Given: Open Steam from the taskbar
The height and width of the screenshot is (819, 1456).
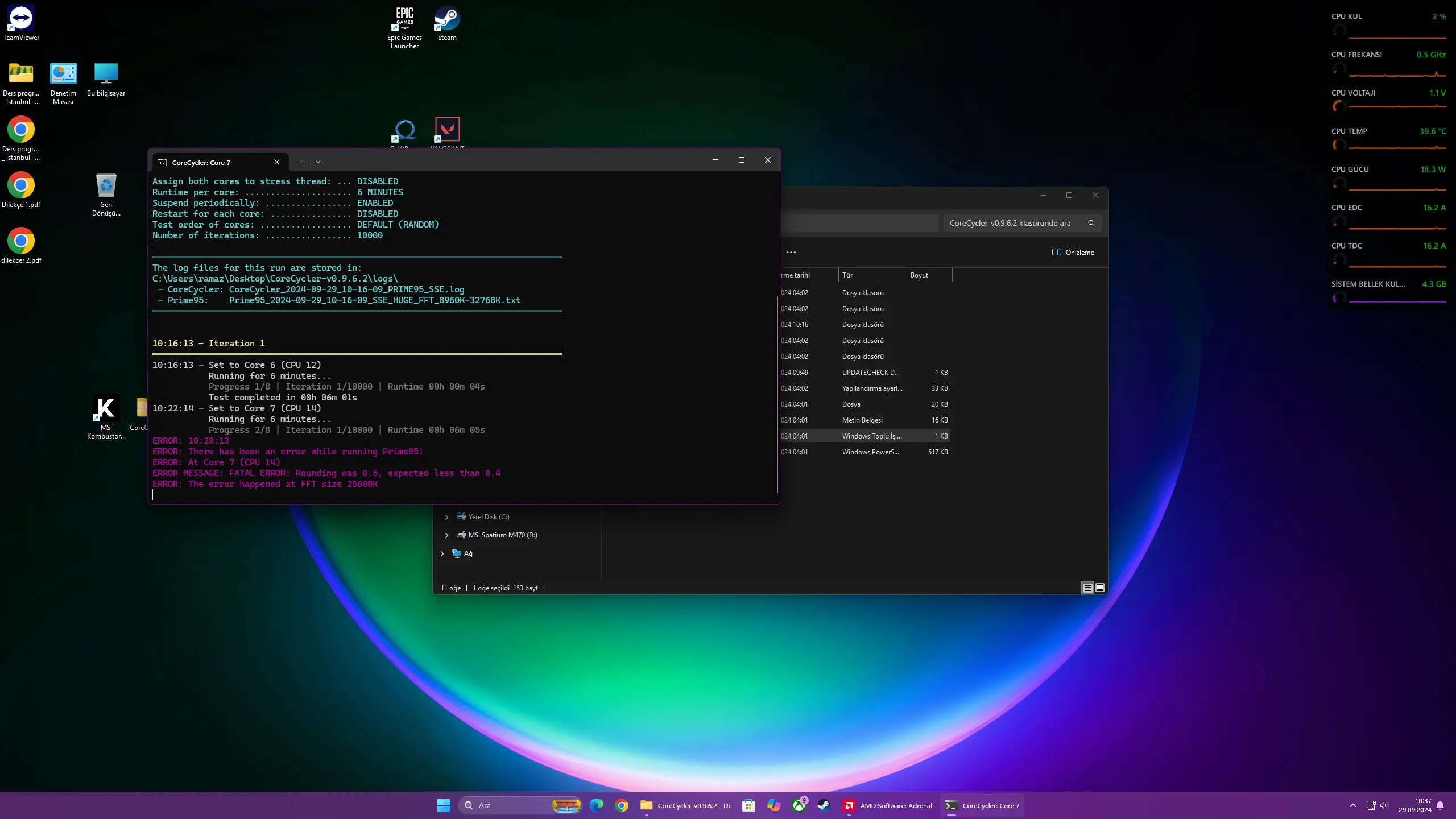Looking at the screenshot, I should pyautogui.click(x=824, y=805).
